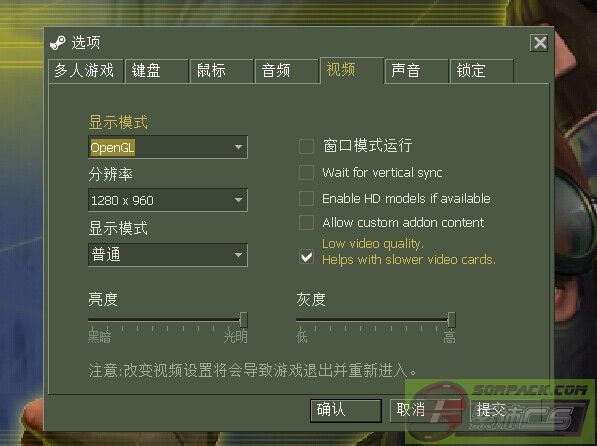
Task: Click the 取消 cancel button
Action: (426, 410)
